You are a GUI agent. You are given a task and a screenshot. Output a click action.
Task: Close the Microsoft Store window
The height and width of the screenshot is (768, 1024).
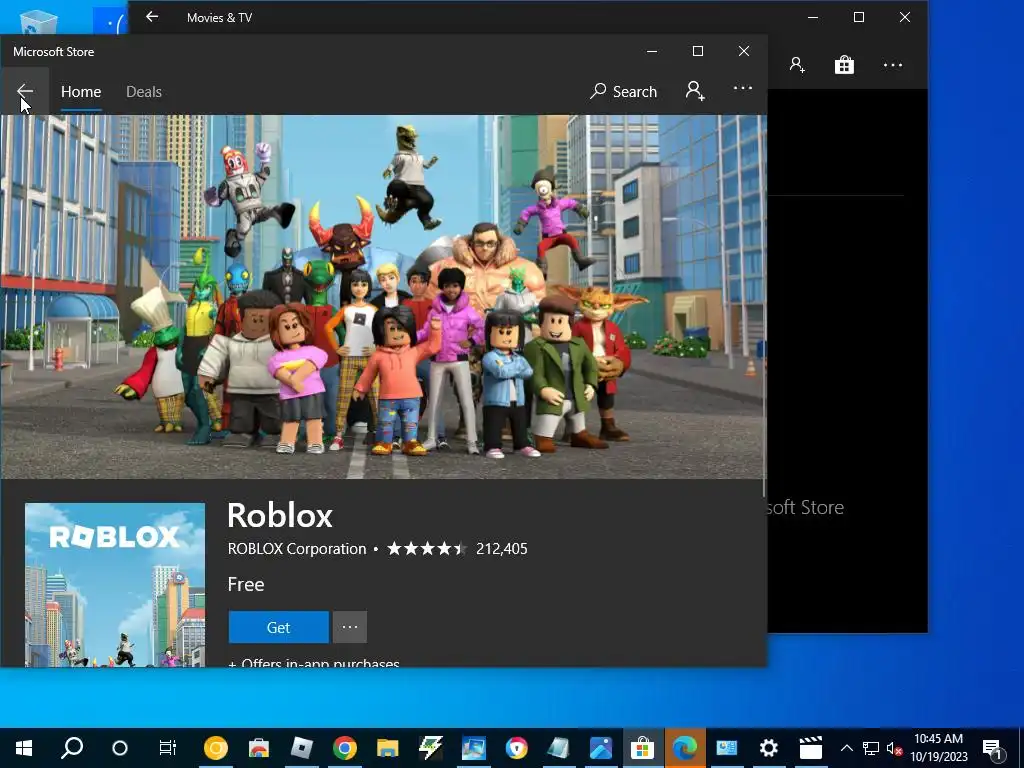tap(744, 51)
